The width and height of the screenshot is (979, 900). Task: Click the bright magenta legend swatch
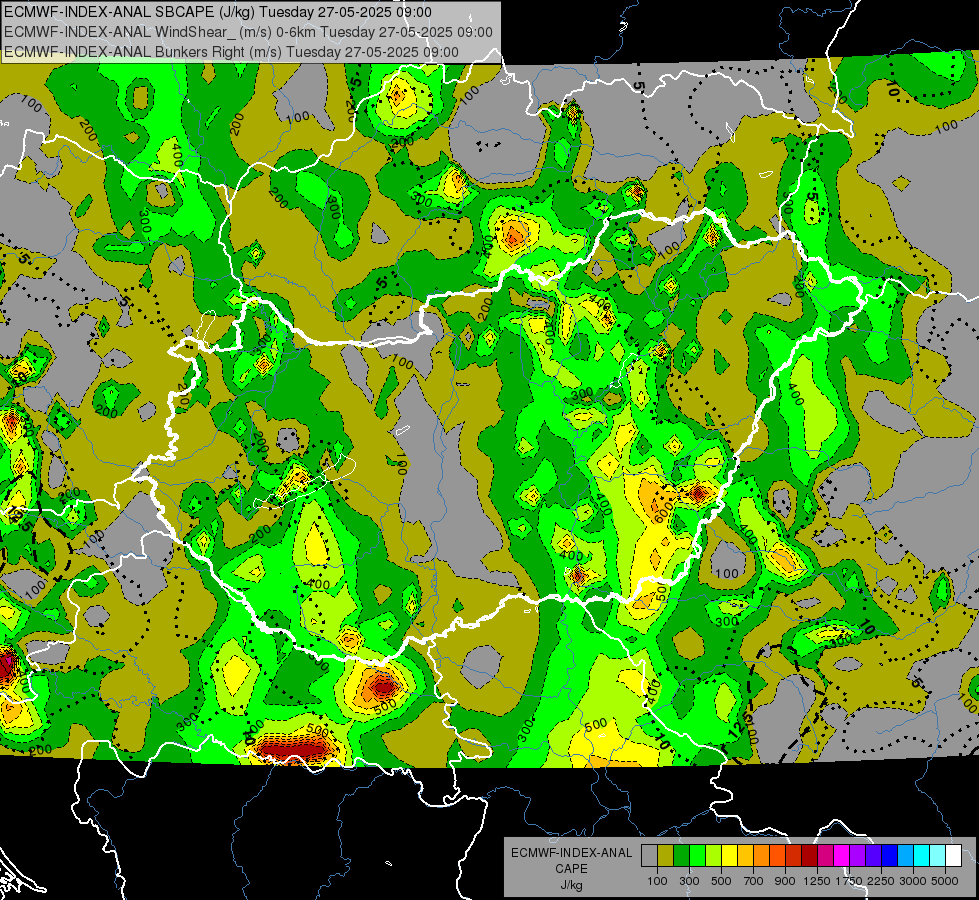842,856
